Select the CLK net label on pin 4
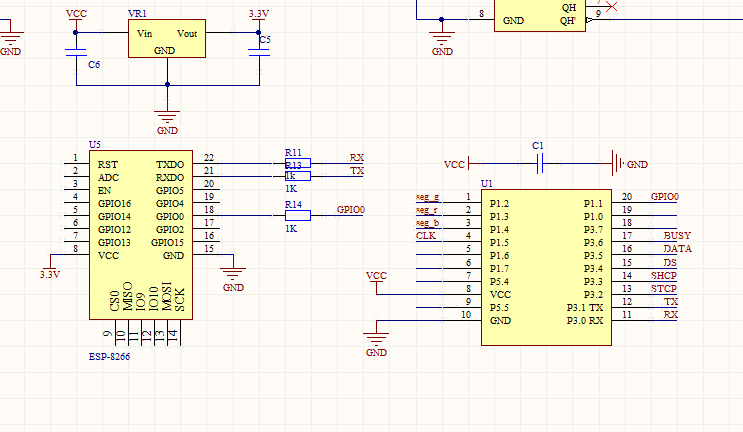Viewport: 743px width, 432px height. 426,236
